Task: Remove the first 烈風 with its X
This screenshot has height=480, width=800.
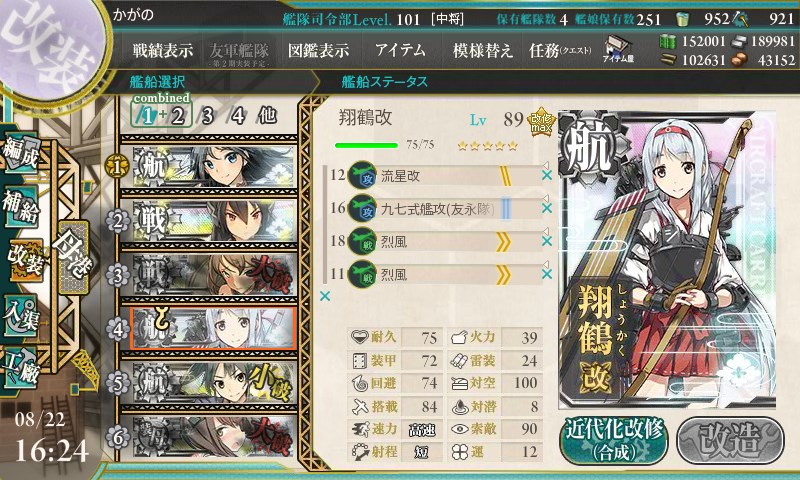Action: pyautogui.click(x=546, y=241)
